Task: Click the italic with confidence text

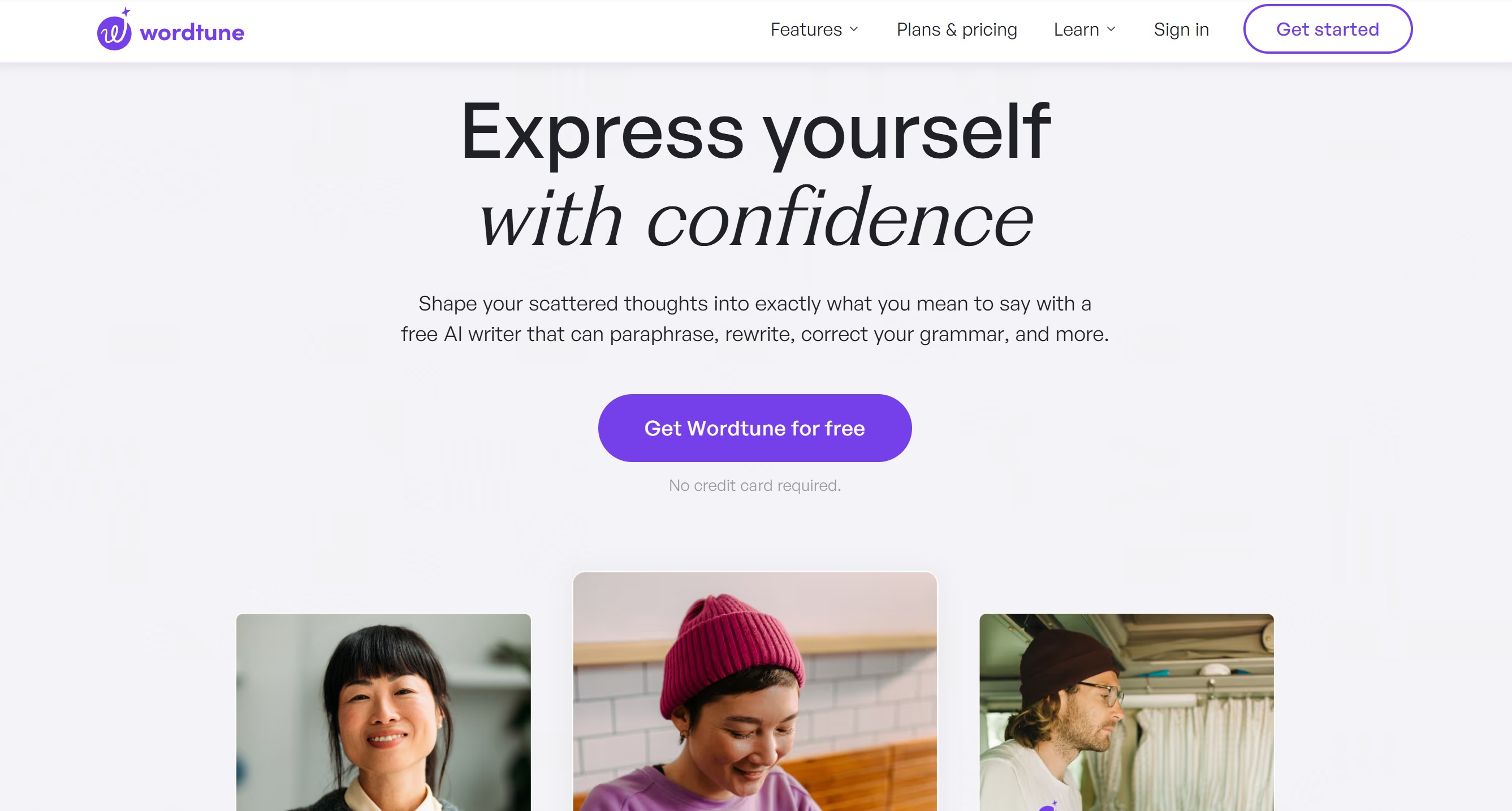Action: 755,218
